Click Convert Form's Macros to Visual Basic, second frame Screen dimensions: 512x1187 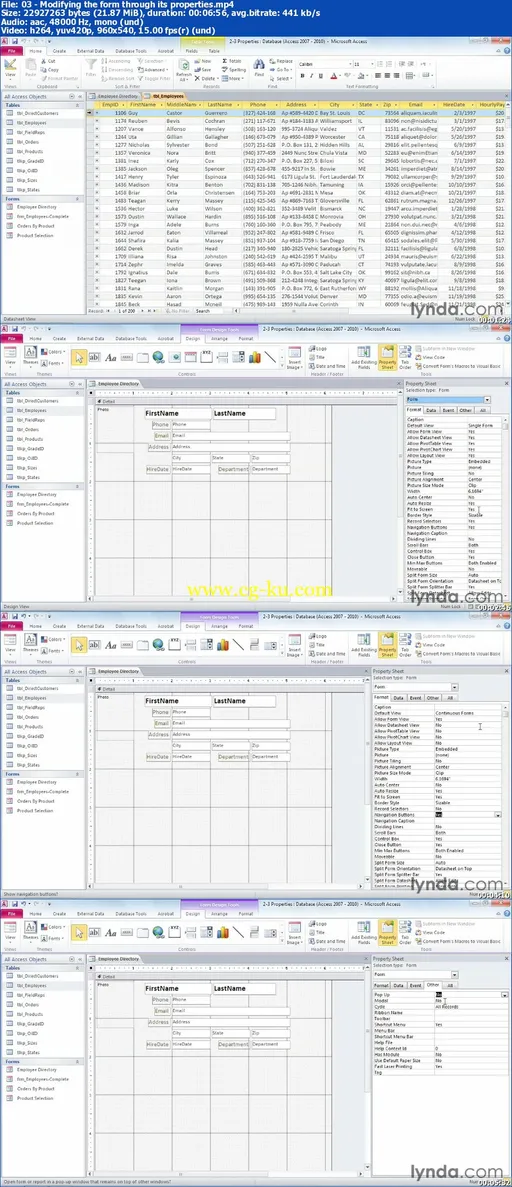457,366
